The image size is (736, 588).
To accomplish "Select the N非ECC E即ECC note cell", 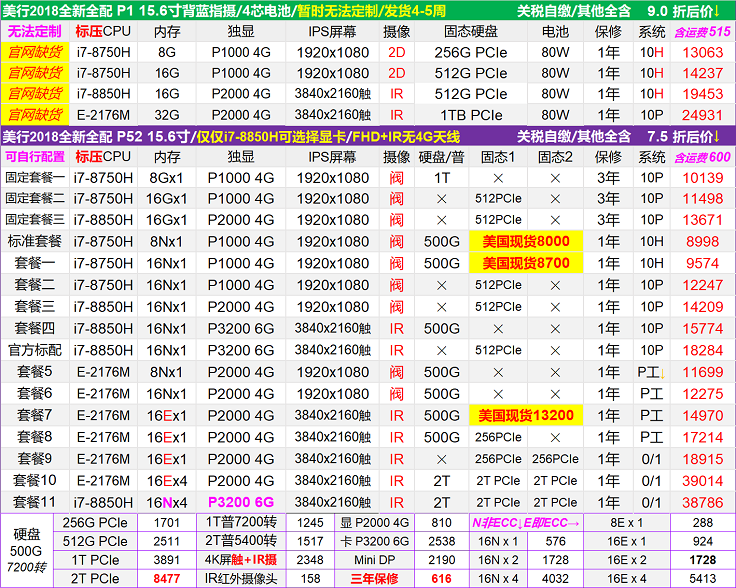I will tap(525, 522).
